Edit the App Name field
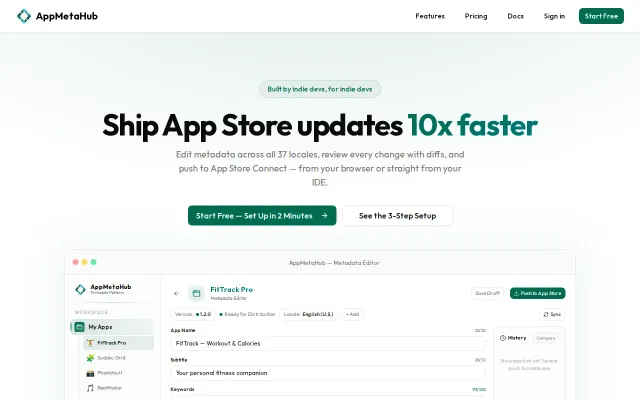The height and width of the screenshot is (400, 640). click(328, 343)
